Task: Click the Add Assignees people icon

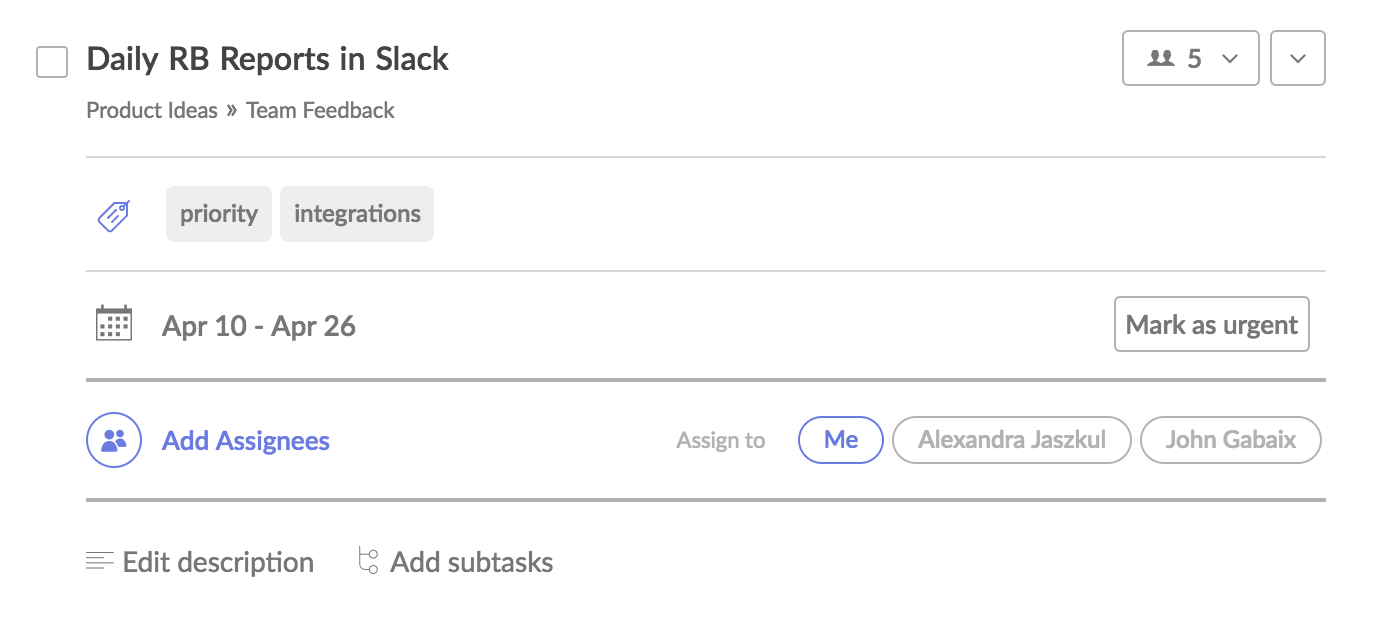Action: (x=114, y=441)
